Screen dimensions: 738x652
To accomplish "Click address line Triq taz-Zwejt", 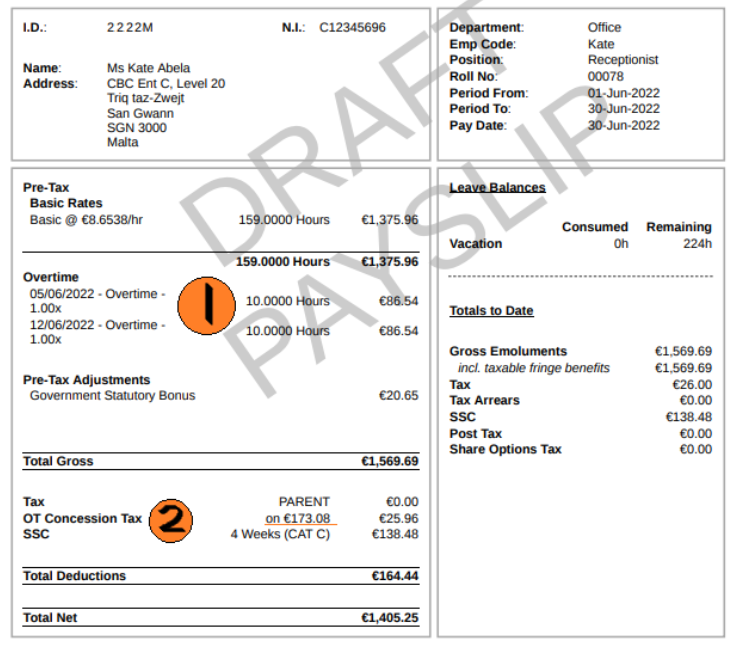I will [145, 98].
